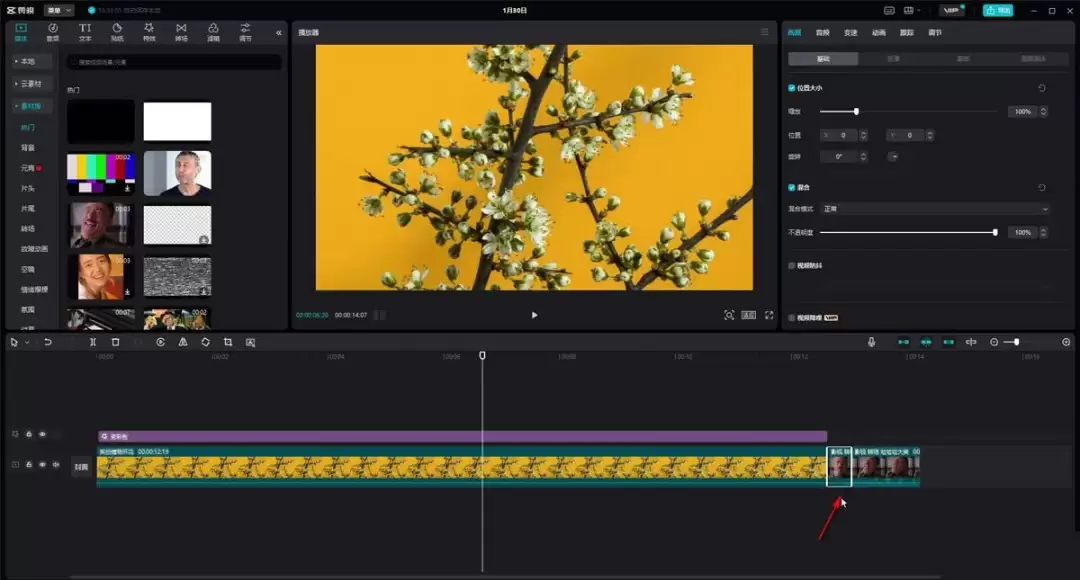Open the Text (文本) tool panel
This screenshot has height=580, width=1080.
85,32
